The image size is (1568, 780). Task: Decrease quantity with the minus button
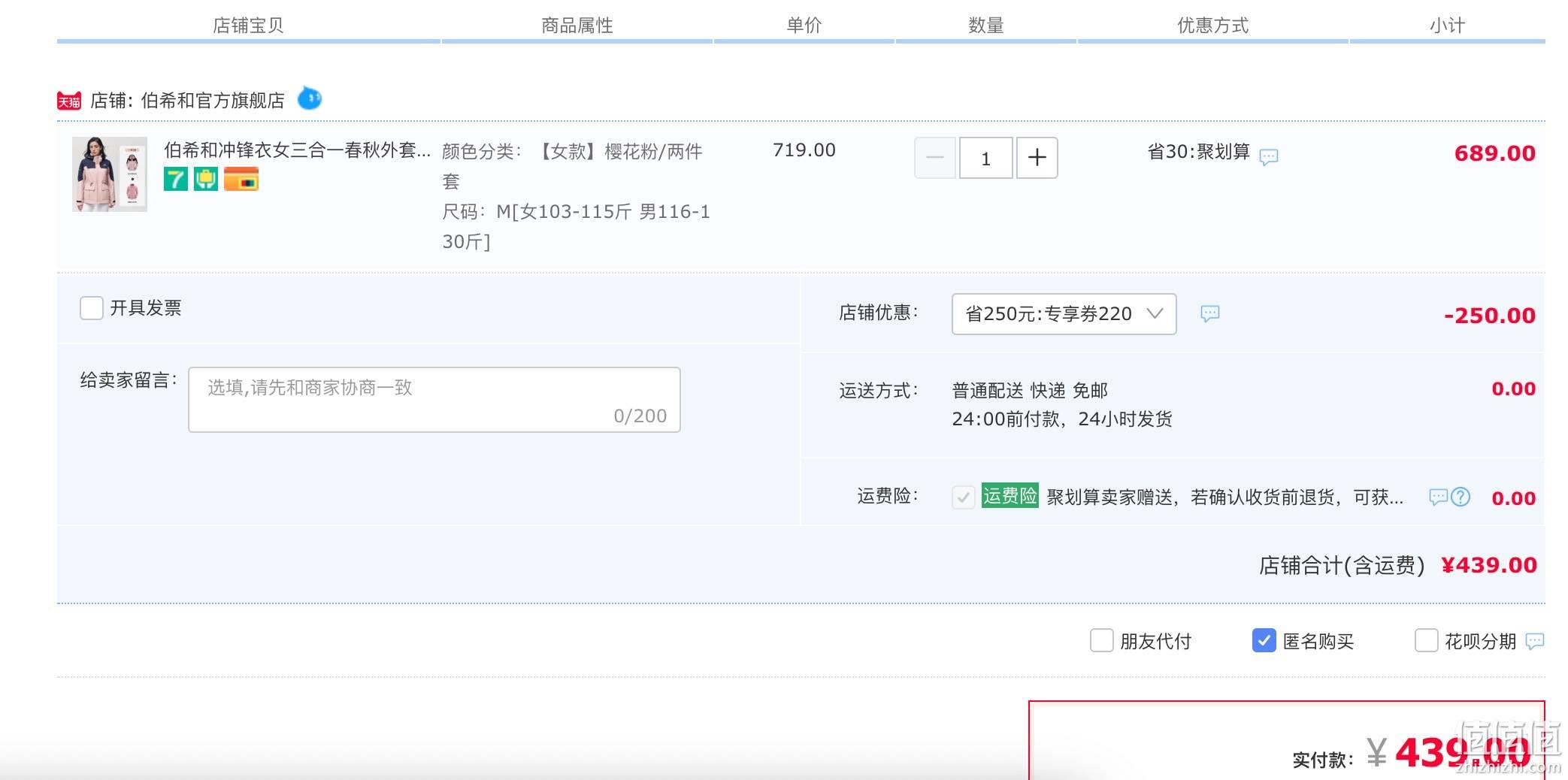tap(935, 158)
